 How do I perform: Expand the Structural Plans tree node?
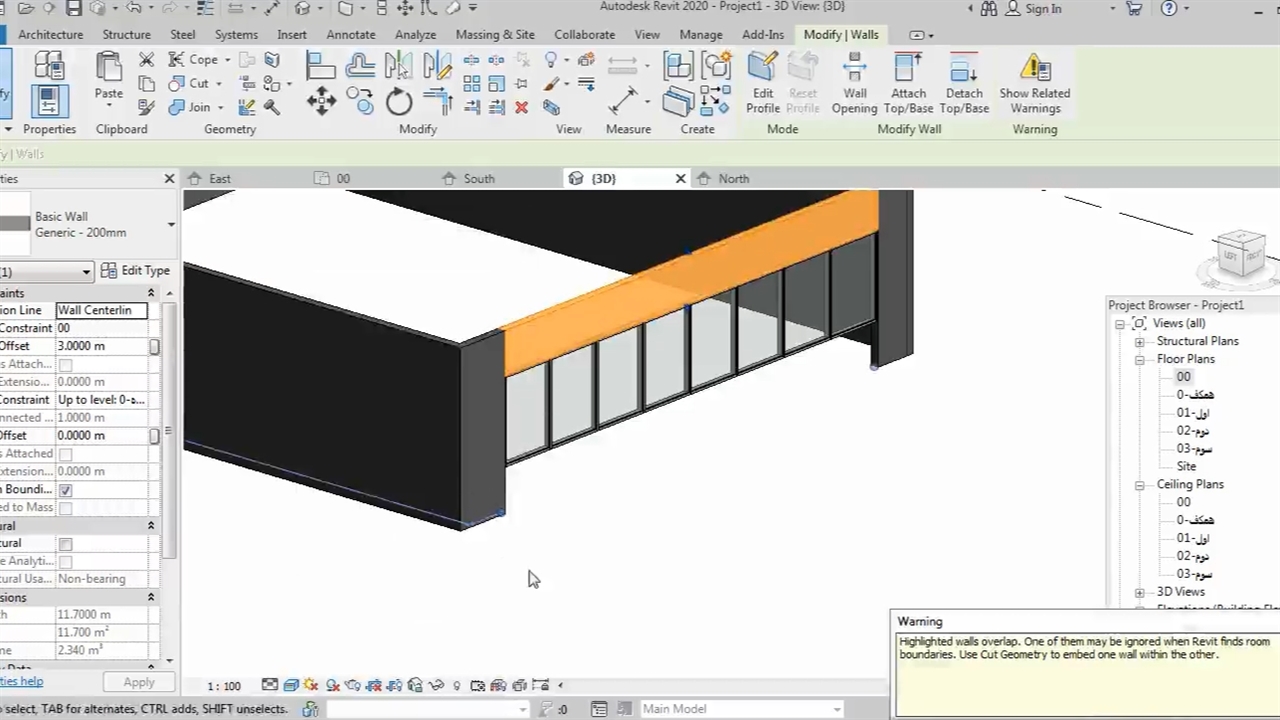pos(1139,341)
